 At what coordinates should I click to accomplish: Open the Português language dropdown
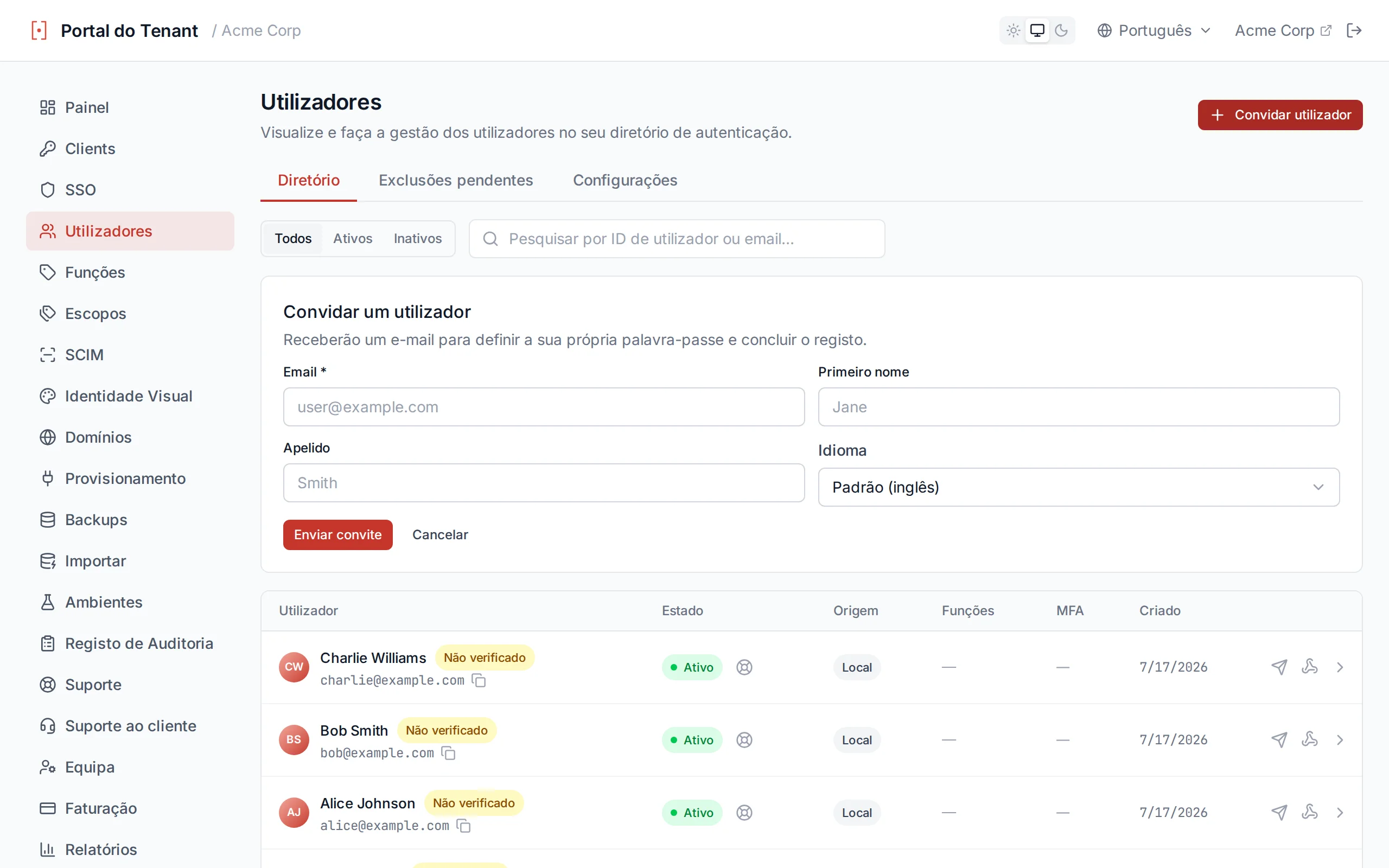tap(1154, 30)
